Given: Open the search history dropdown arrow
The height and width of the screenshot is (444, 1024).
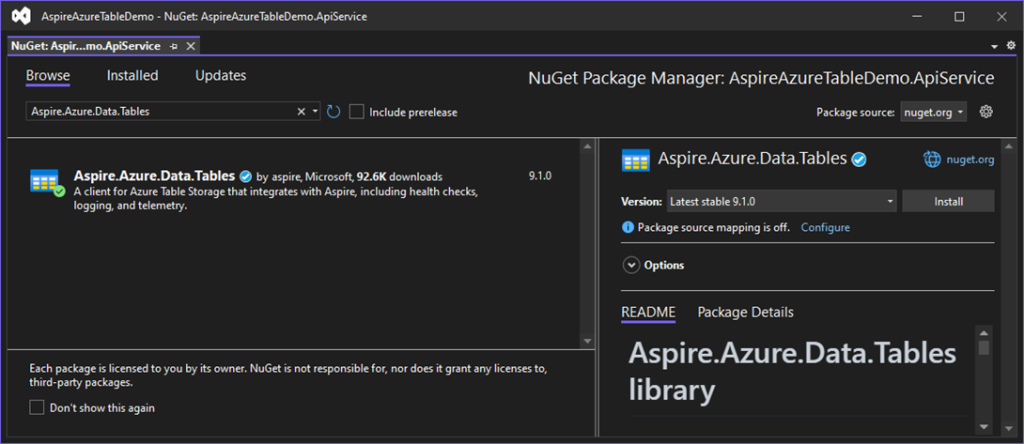Looking at the screenshot, I should point(315,112).
